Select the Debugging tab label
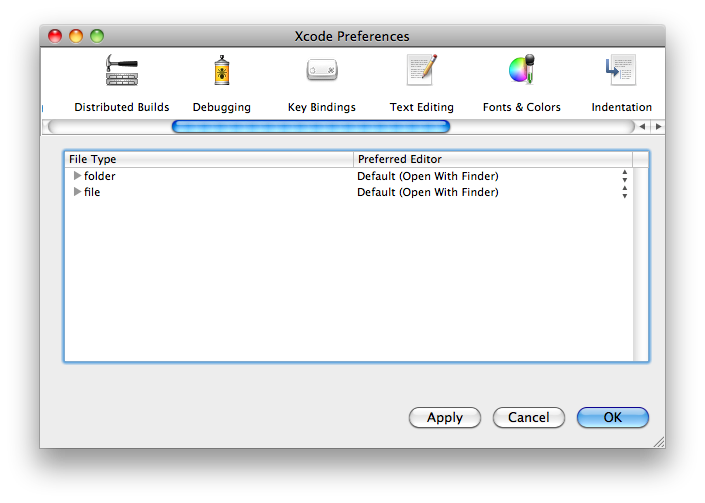This screenshot has height=503, width=705. pyautogui.click(x=221, y=107)
